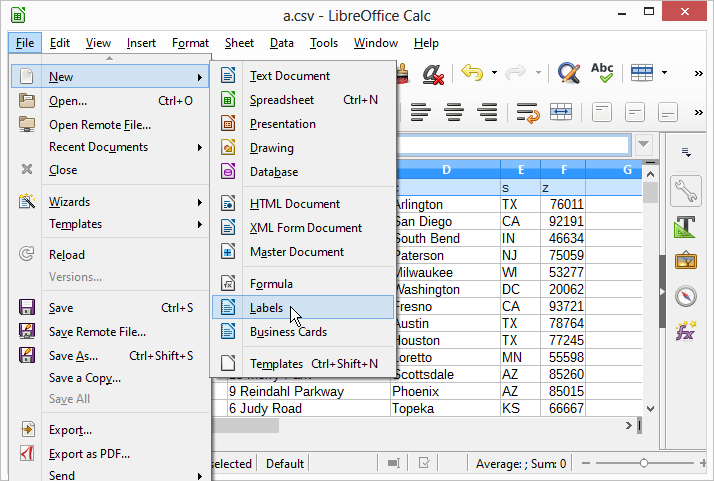Center cell content vertically
The height and width of the screenshot is (481, 714).
(x=635, y=113)
